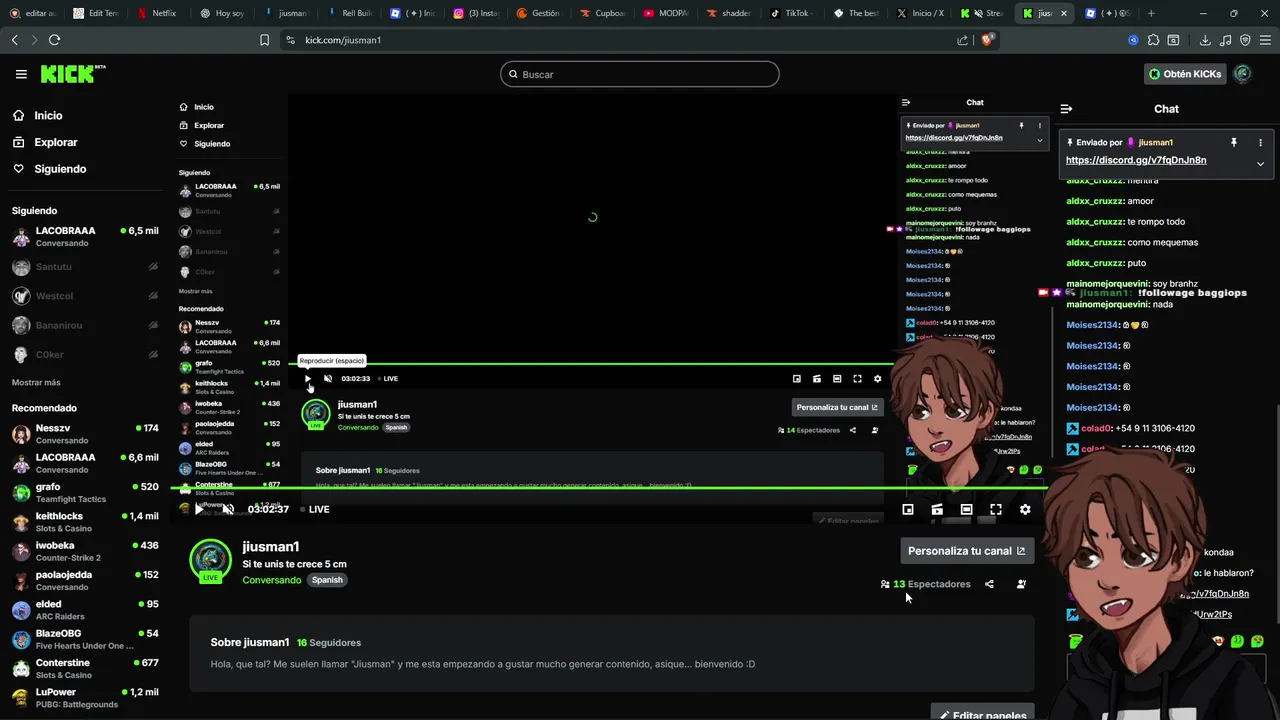The height and width of the screenshot is (720, 1280).
Task: Open Santutu channel in main sidebar
Action: pyautogui.click(x=85, y=267)
